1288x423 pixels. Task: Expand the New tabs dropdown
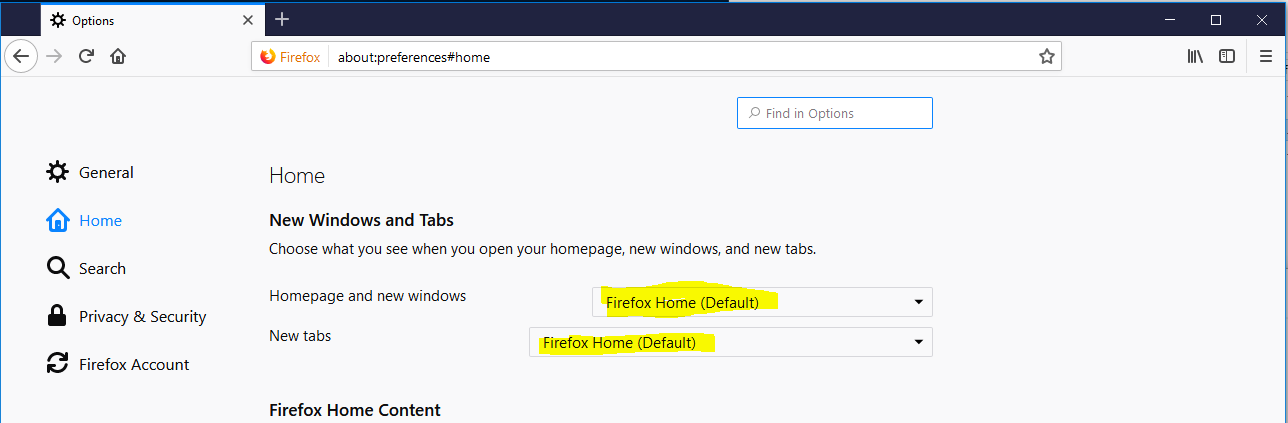point(730,342)
